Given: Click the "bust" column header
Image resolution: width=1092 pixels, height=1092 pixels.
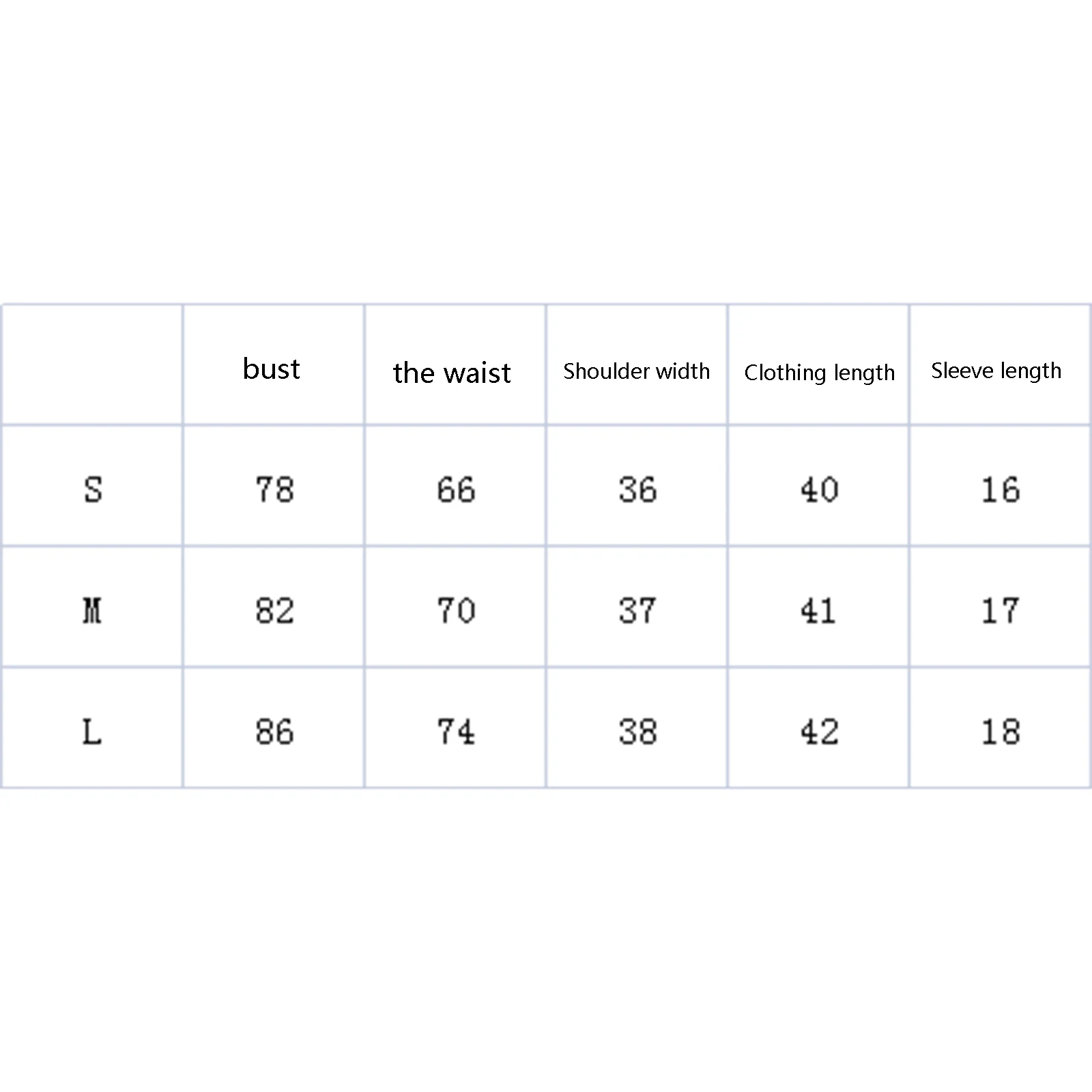Looking at the screenshot, I should click(x=272, y=369).
